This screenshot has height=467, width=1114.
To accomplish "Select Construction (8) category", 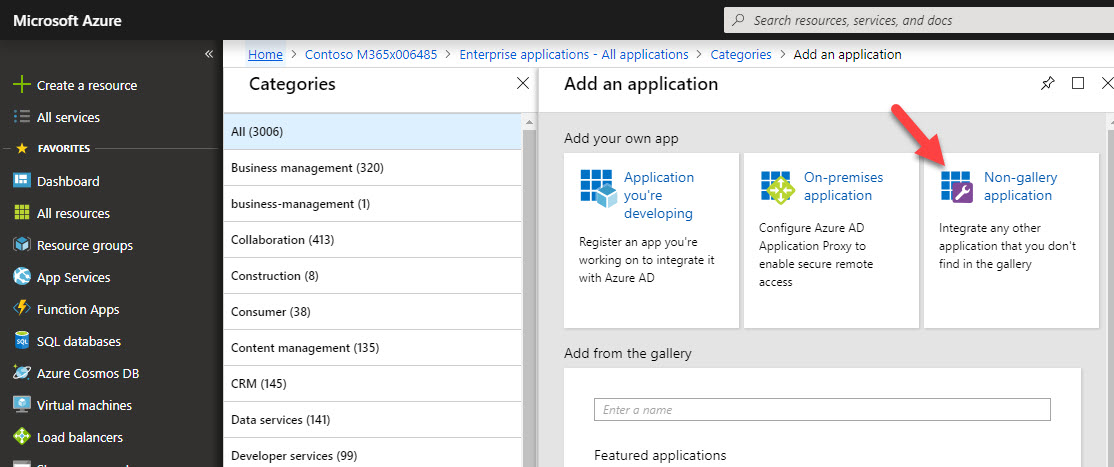I will [x=373, y=276].
